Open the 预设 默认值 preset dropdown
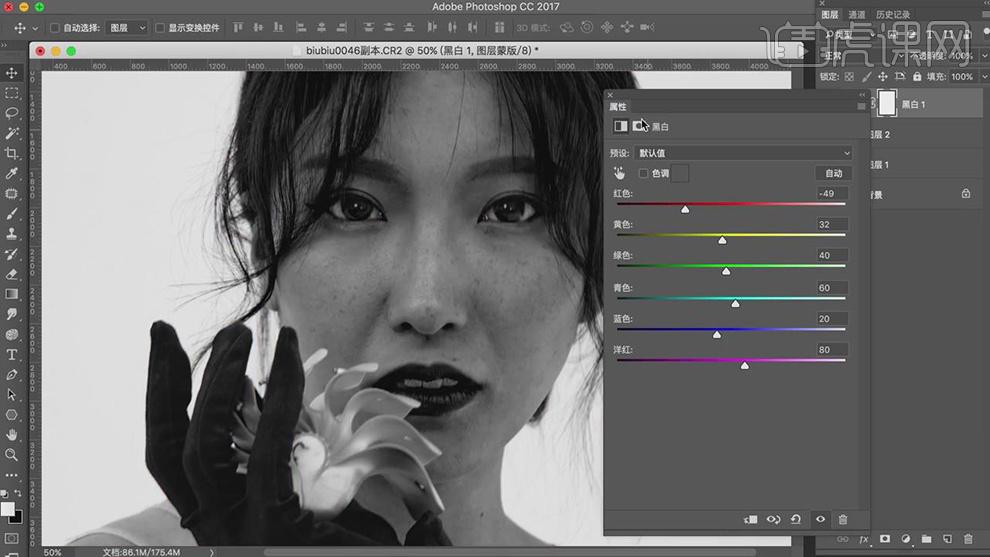 coord(743,153)
